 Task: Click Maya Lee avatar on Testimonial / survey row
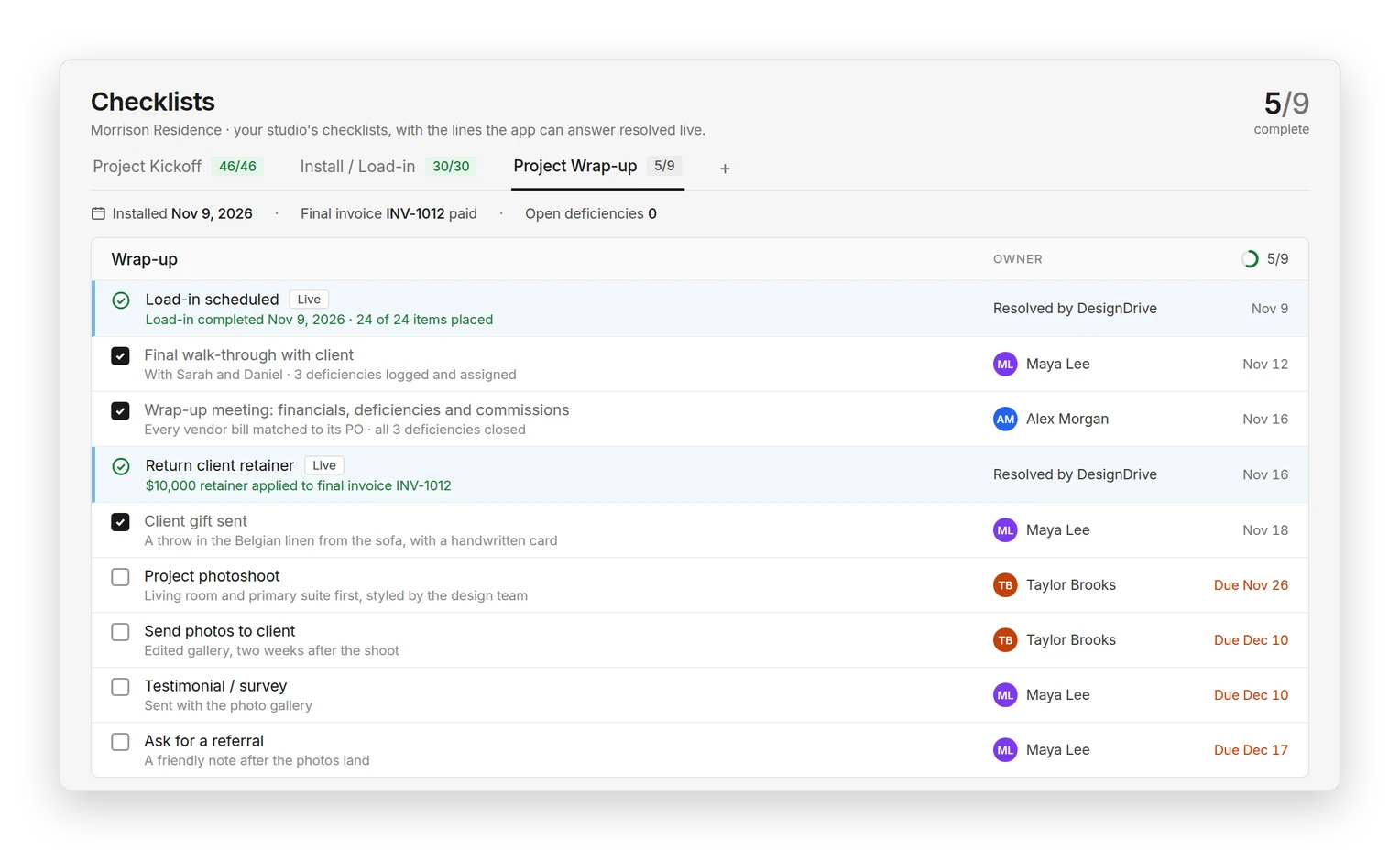[1005, 695]
